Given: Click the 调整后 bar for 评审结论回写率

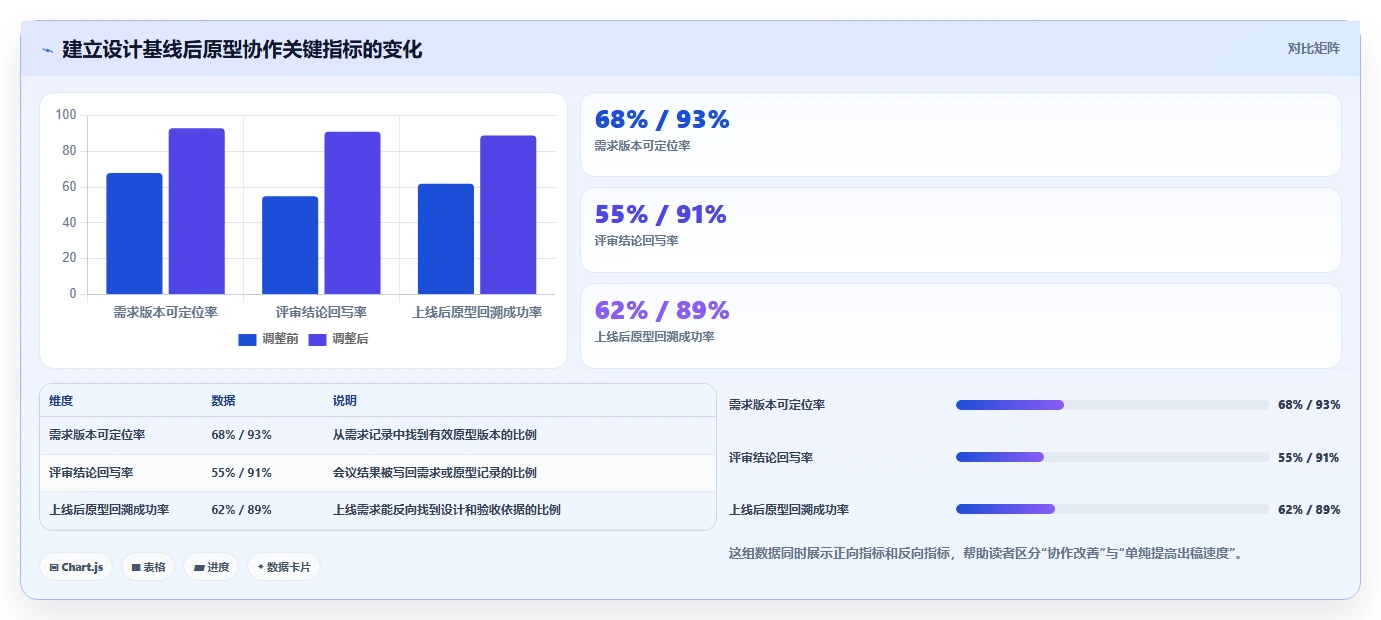Looking at the screenshot, I should pos(352,213).
